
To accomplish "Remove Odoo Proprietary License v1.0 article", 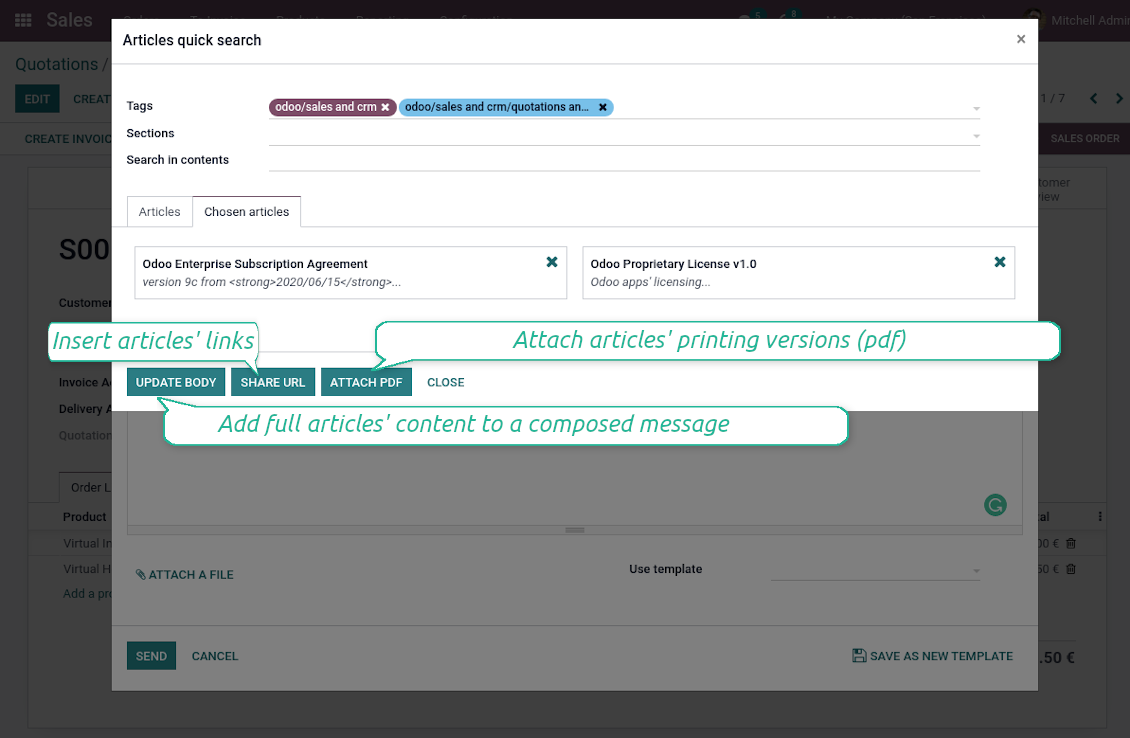I will [x=1000, y=262].
